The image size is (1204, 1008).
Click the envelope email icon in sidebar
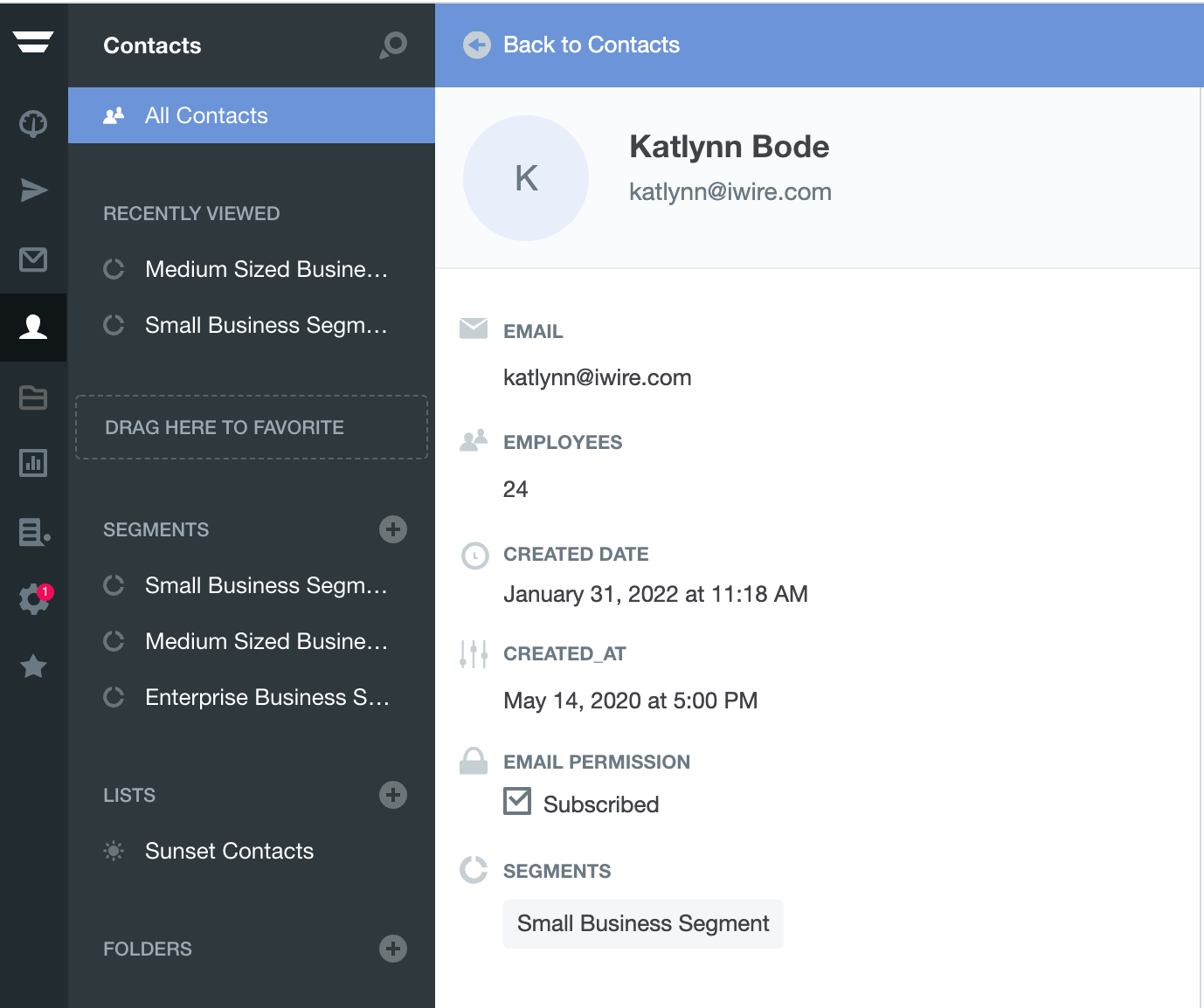coord(33,259)
